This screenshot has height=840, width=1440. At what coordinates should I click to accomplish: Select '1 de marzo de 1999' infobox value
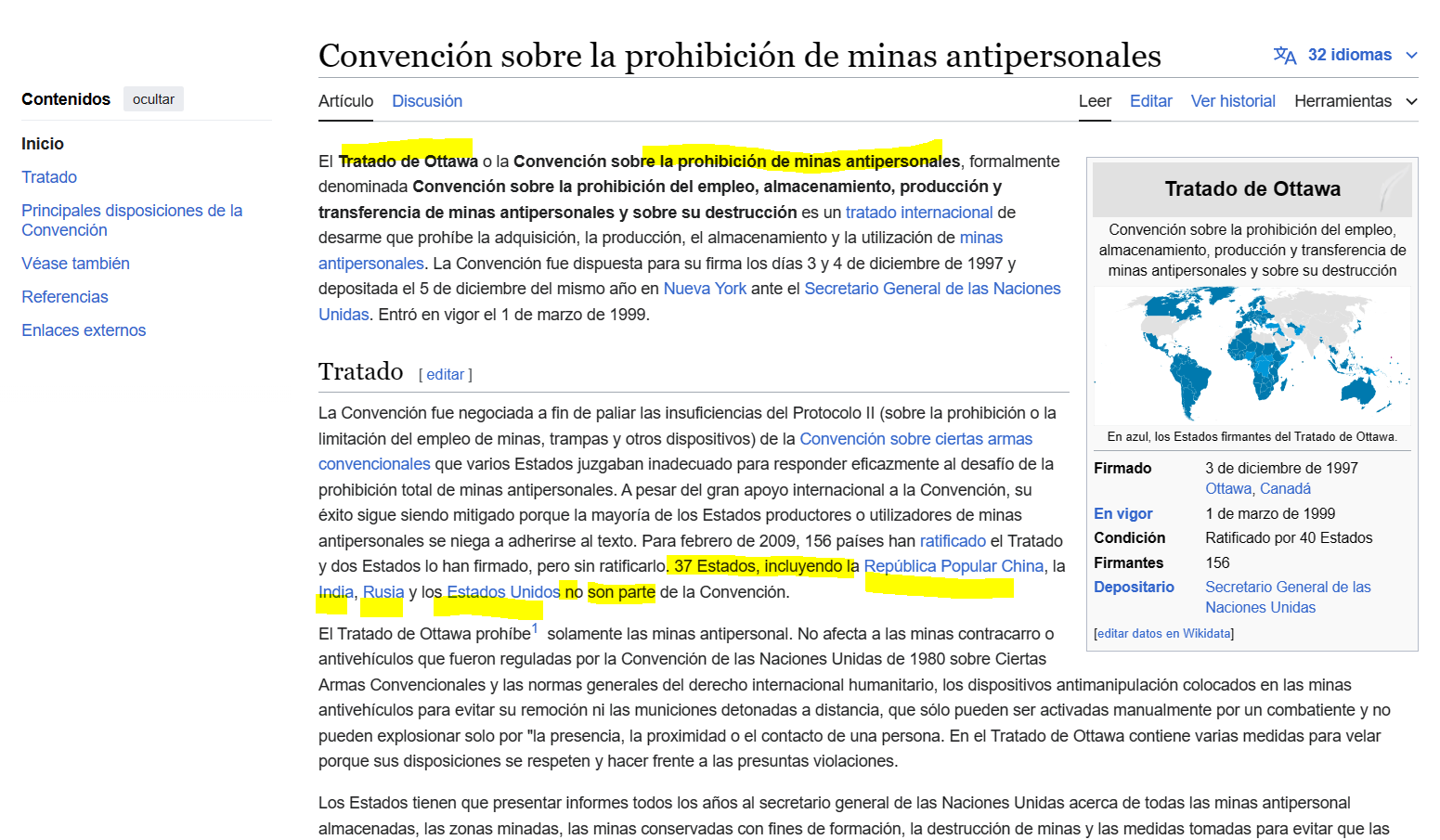pos(1270,514)
